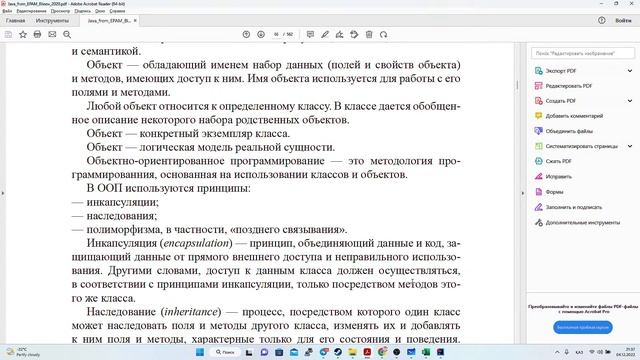Show hidden system tray icons

(557, 352)
